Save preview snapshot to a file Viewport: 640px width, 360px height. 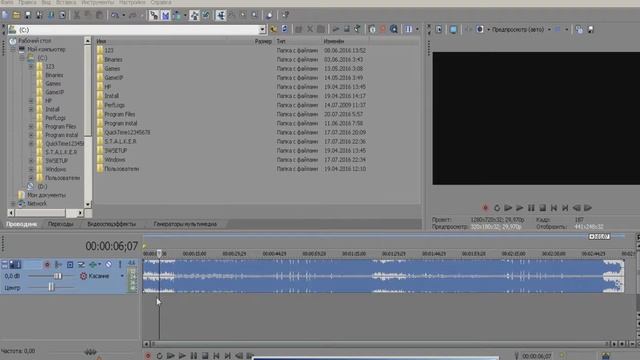coord(591,29)
